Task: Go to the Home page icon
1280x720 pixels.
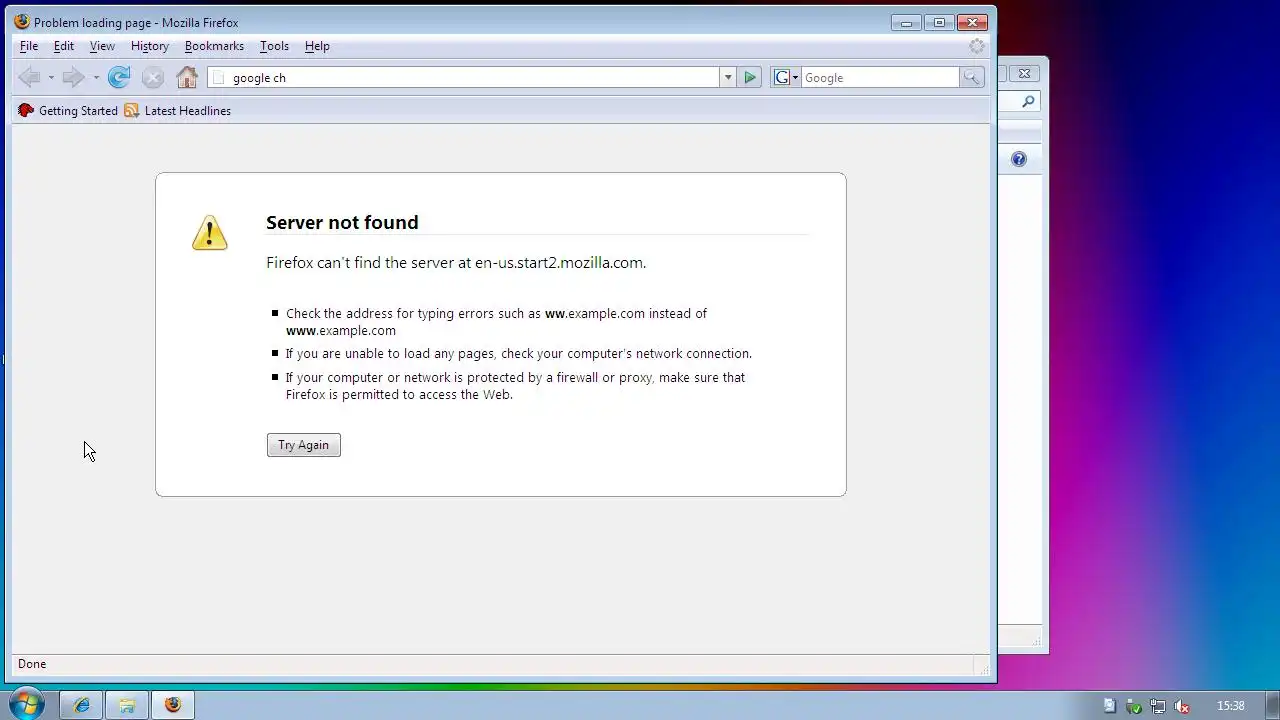Action: pos(187,77)
